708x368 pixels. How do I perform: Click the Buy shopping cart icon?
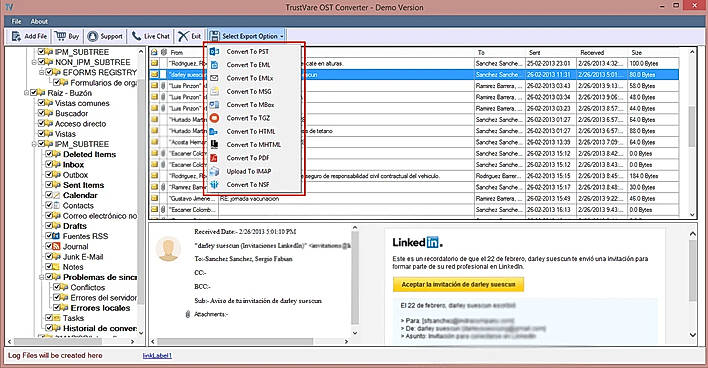(x=60, y=36)
